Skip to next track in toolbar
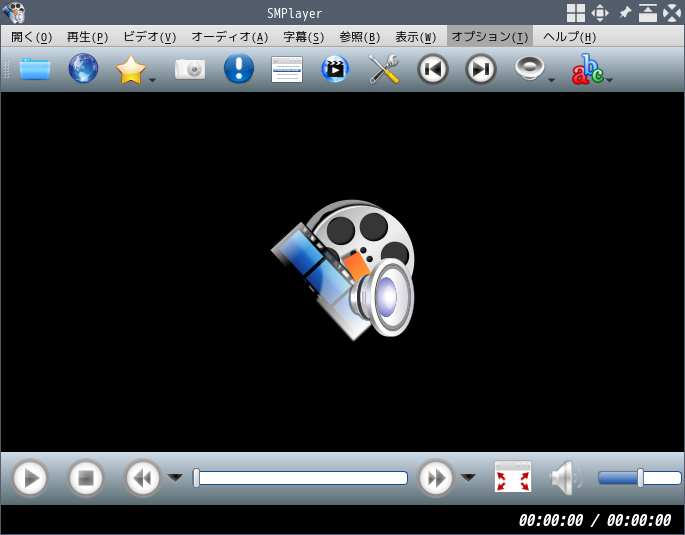The height and width of the screenshot is (535, 685). tap(481, 69)
